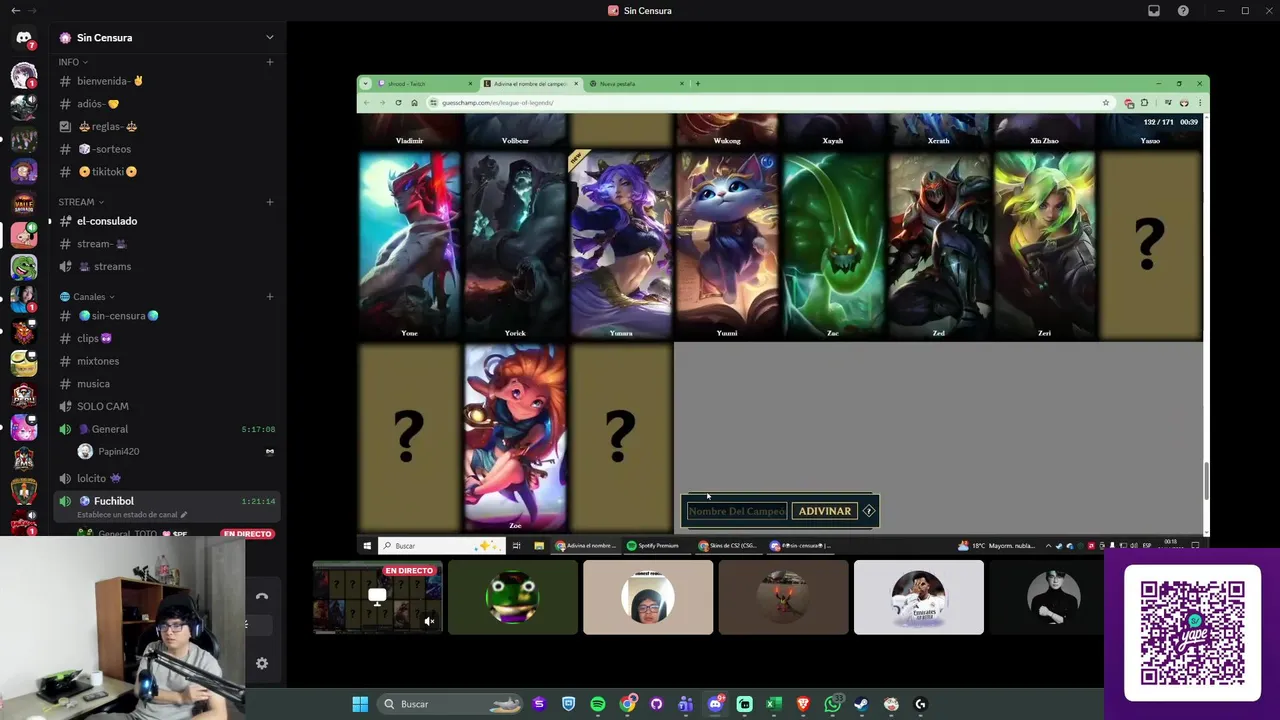Open the live stream preview tile

point(377,597)
